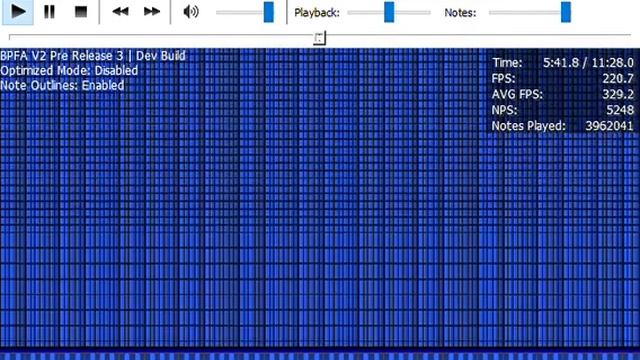Click 'Note Outlines: Enabled' text
This screenshot has height=360, width=640.
[x=62, y=85]
